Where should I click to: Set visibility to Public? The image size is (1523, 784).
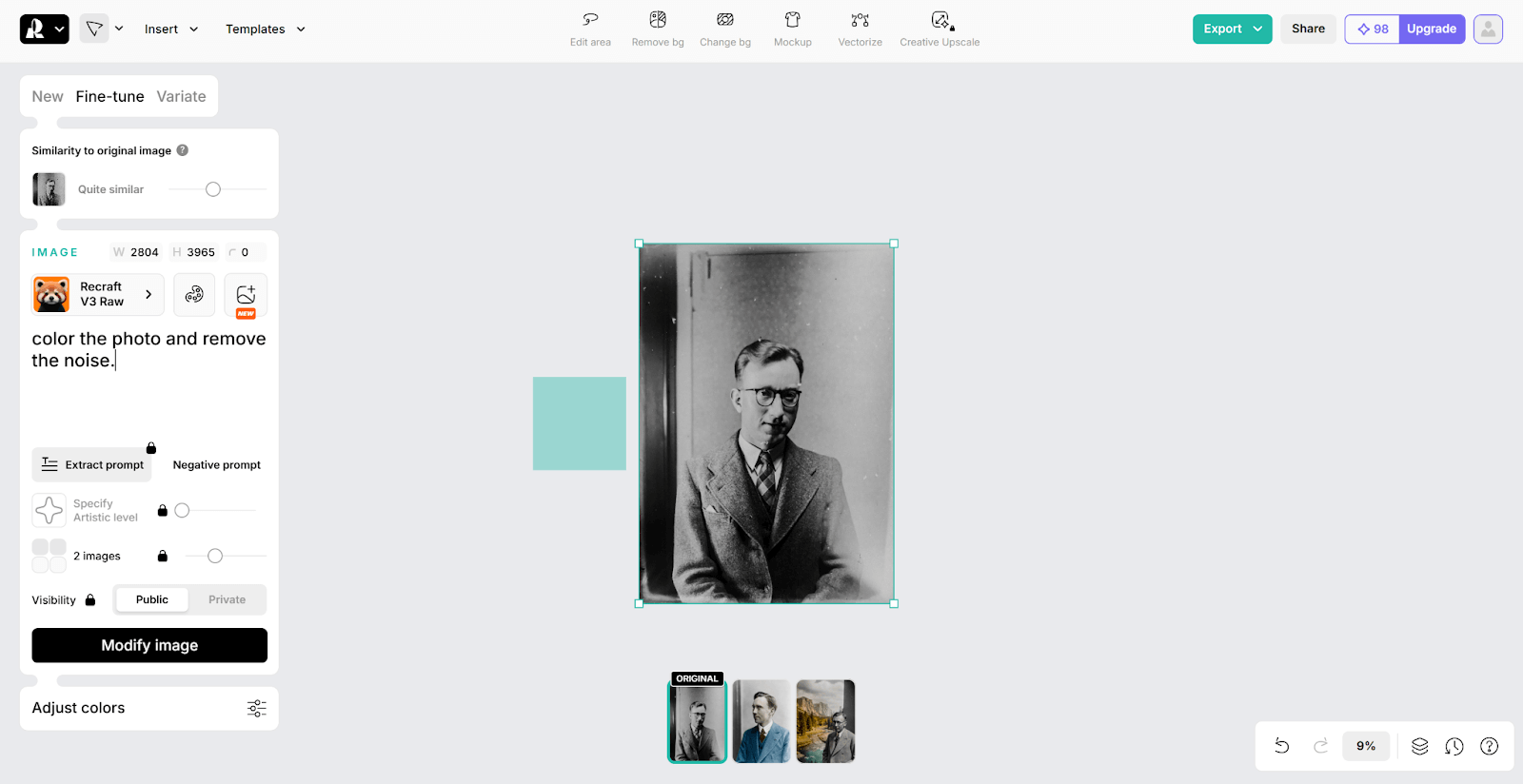click(152, 599)
